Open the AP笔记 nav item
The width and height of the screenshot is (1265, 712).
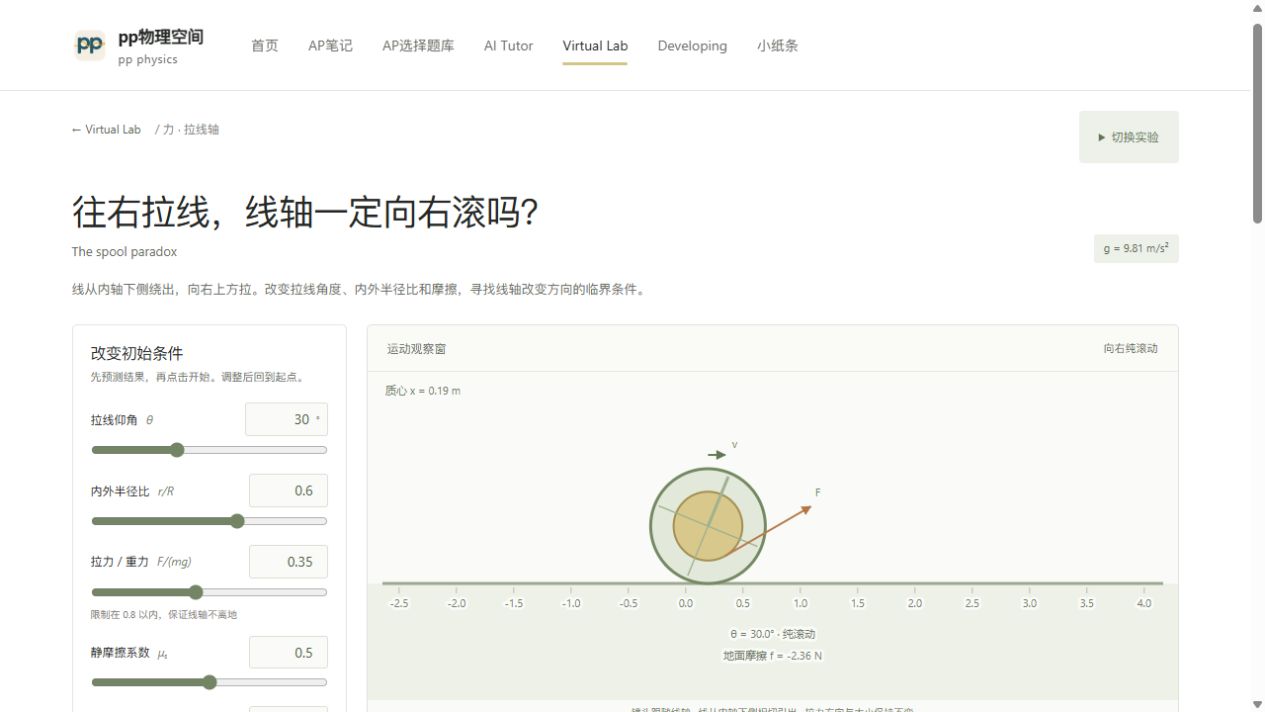click(330, 46)
